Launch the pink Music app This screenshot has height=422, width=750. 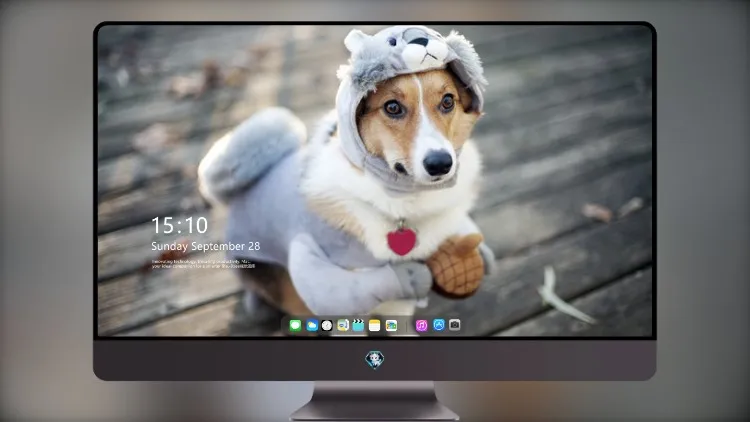421,326
